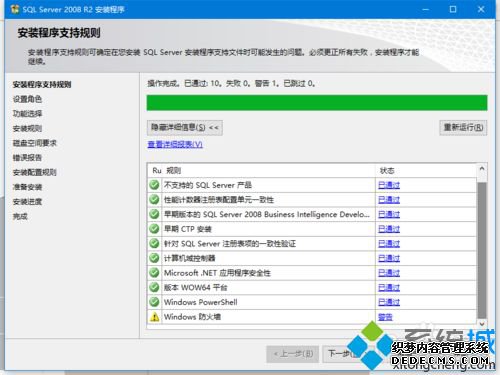Image resolution: width=500 pixels, height=375 pixels.
Task: Click green check icon for Windows PowerShell
Action: tap(154, 302)
